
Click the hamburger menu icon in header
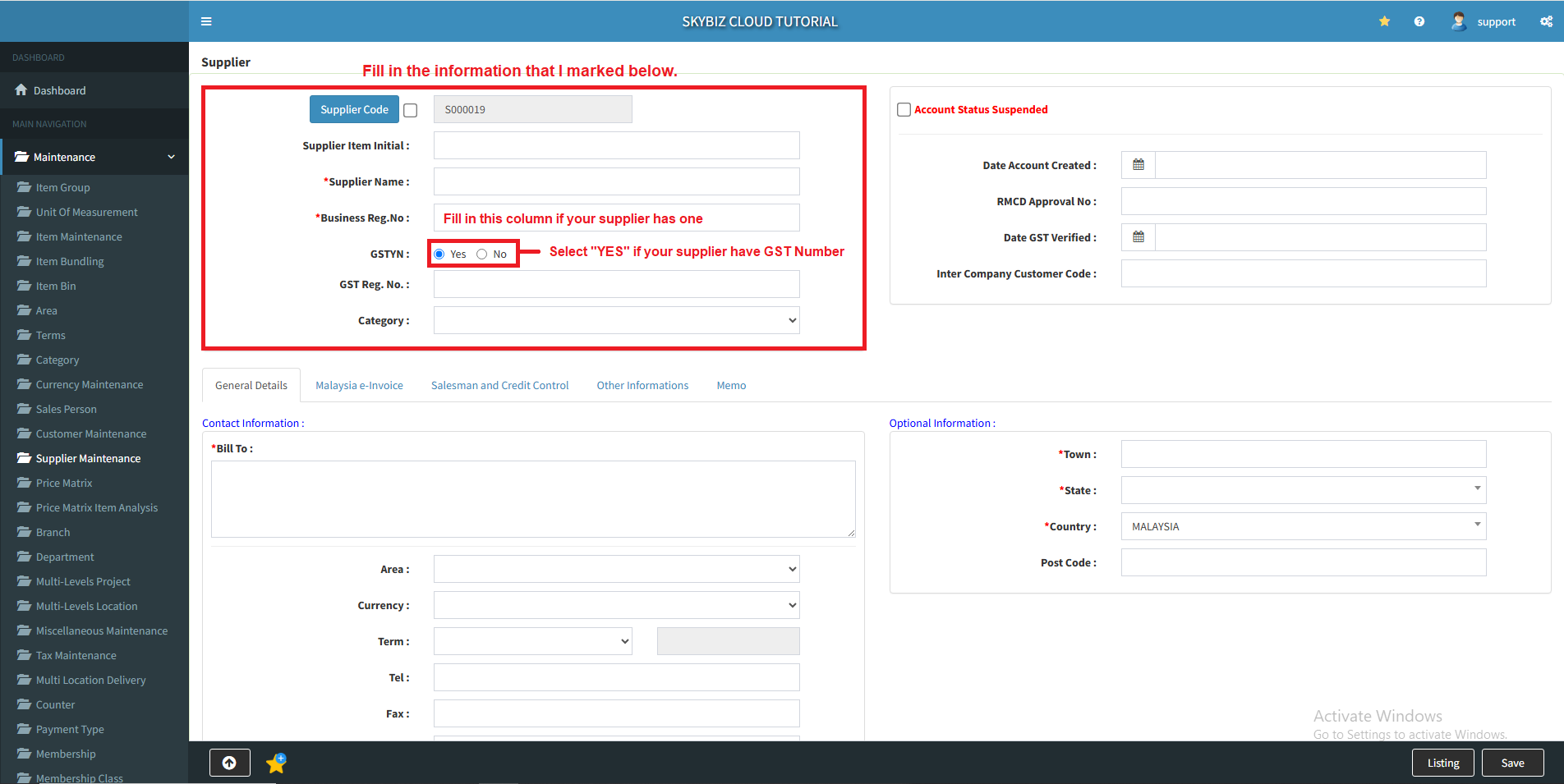tap(206, 21)
